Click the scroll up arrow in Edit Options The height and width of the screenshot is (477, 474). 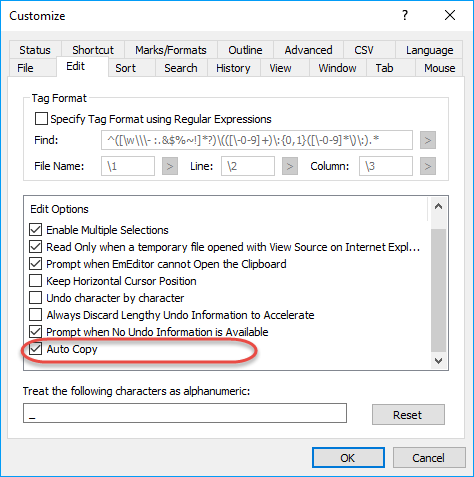tap(438, 207)
